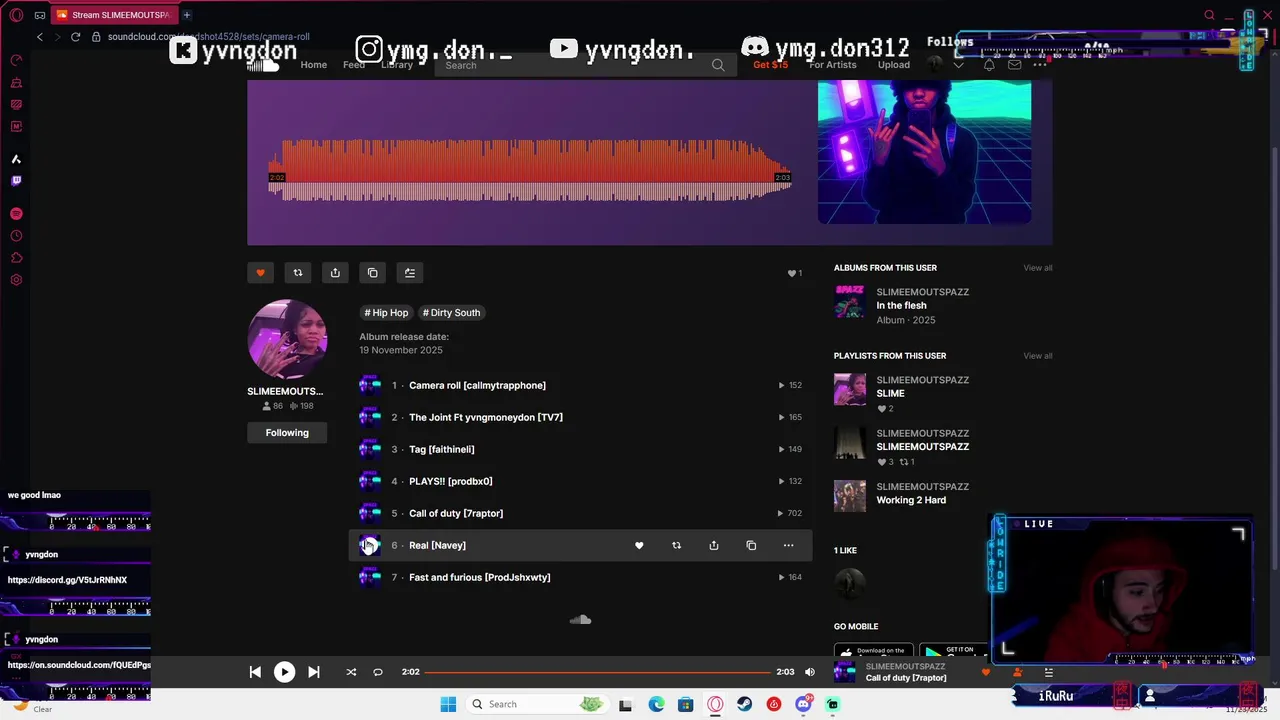Open Home in SoundCloud navigation
The image size is (1280, 720).
pos(314,65)
